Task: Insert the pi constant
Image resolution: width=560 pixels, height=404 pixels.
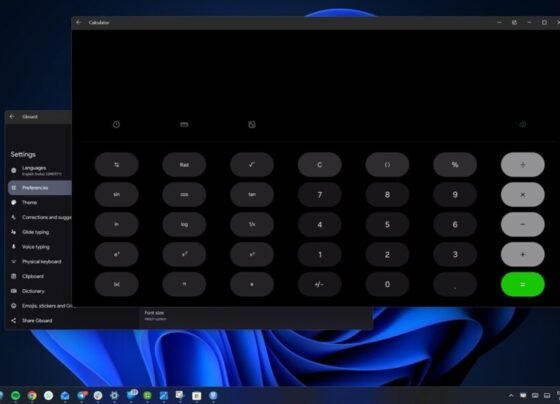Action: [x=184, y=284]
